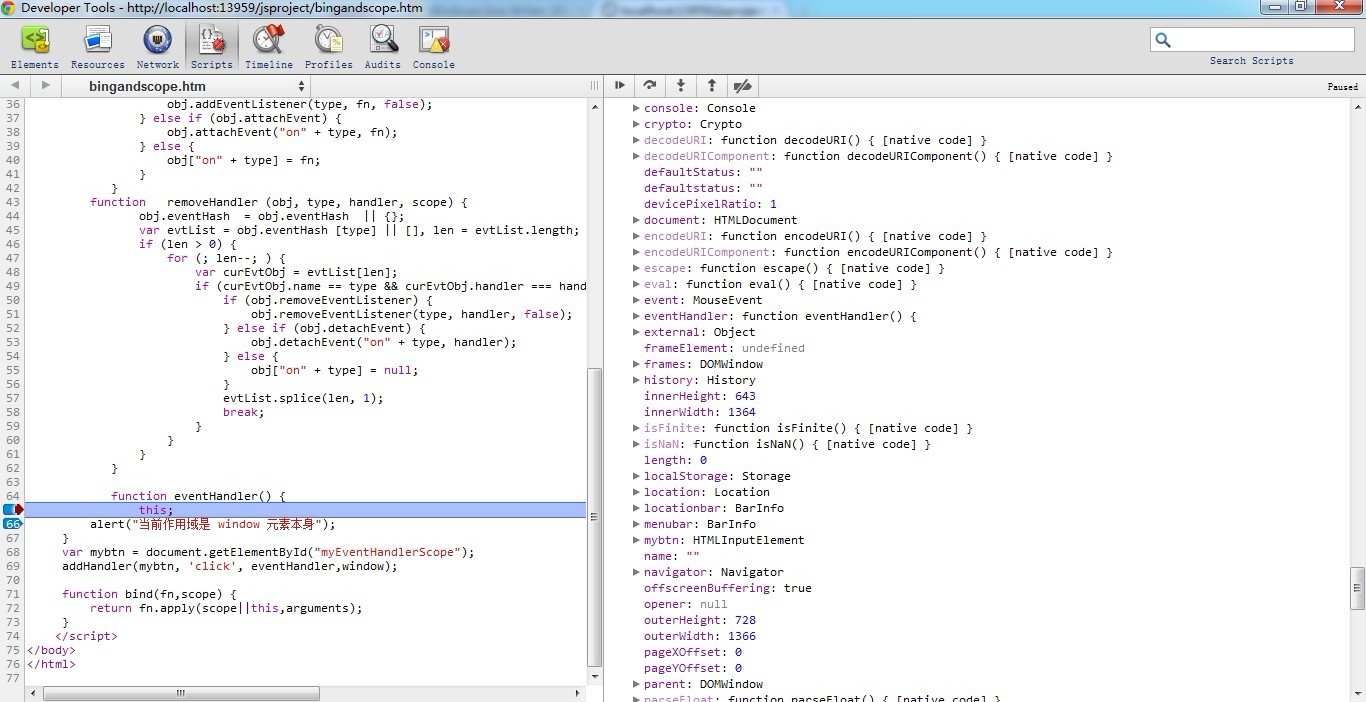
Task: Switch to the Network panel
Action: point(157,47)
